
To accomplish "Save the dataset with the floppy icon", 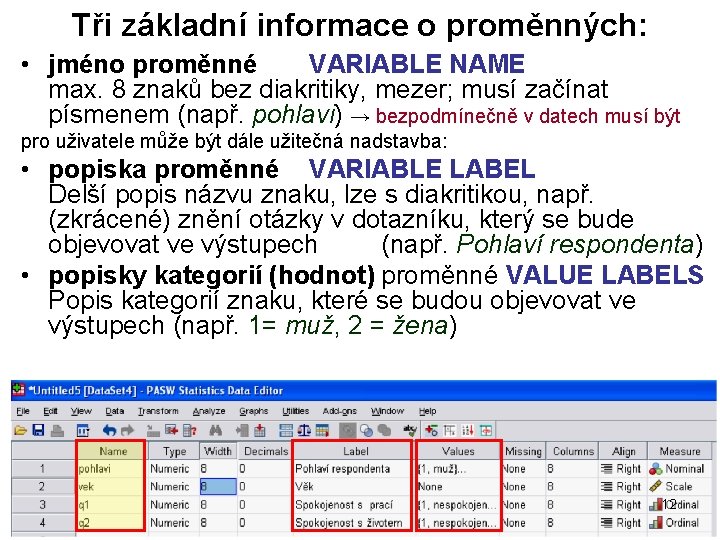I will [39, 431].
